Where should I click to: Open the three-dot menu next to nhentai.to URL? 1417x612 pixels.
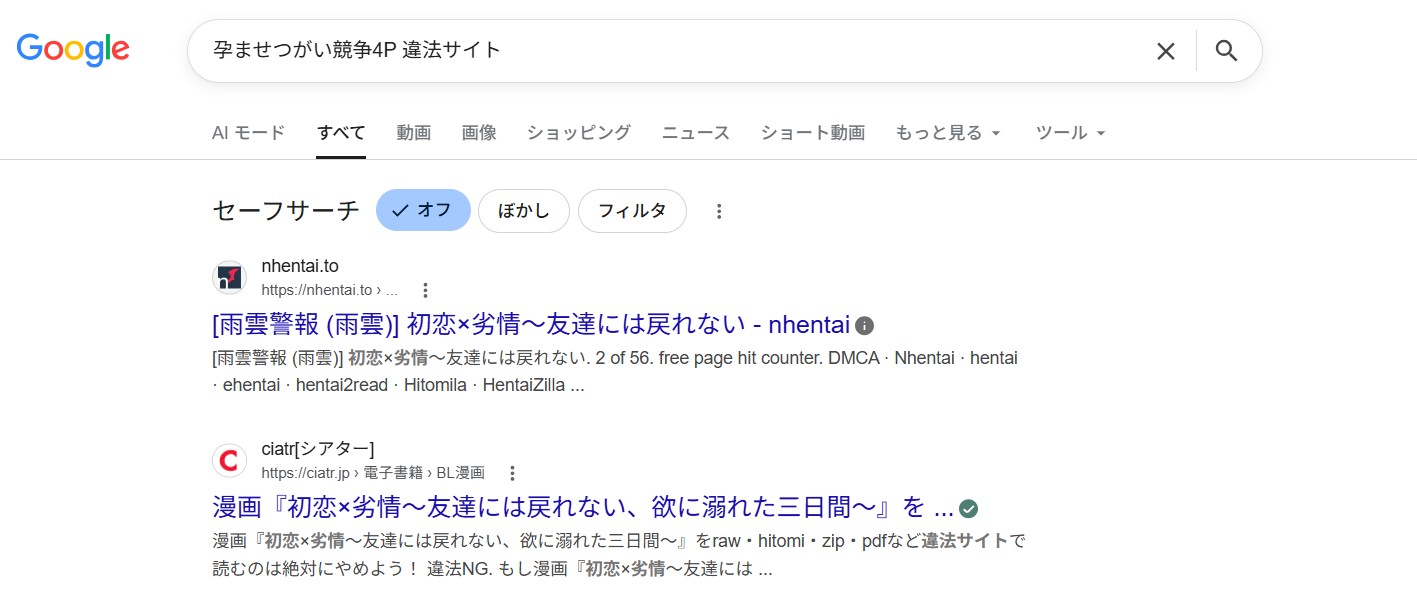(425, 290)
